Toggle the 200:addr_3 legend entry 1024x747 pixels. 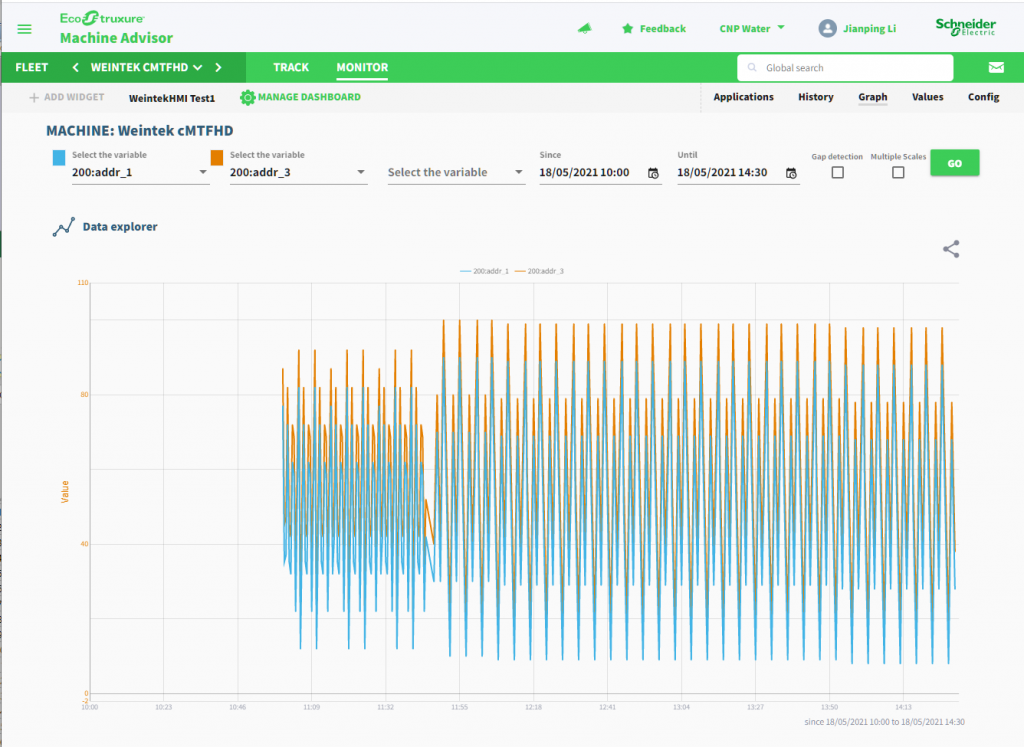539,271
